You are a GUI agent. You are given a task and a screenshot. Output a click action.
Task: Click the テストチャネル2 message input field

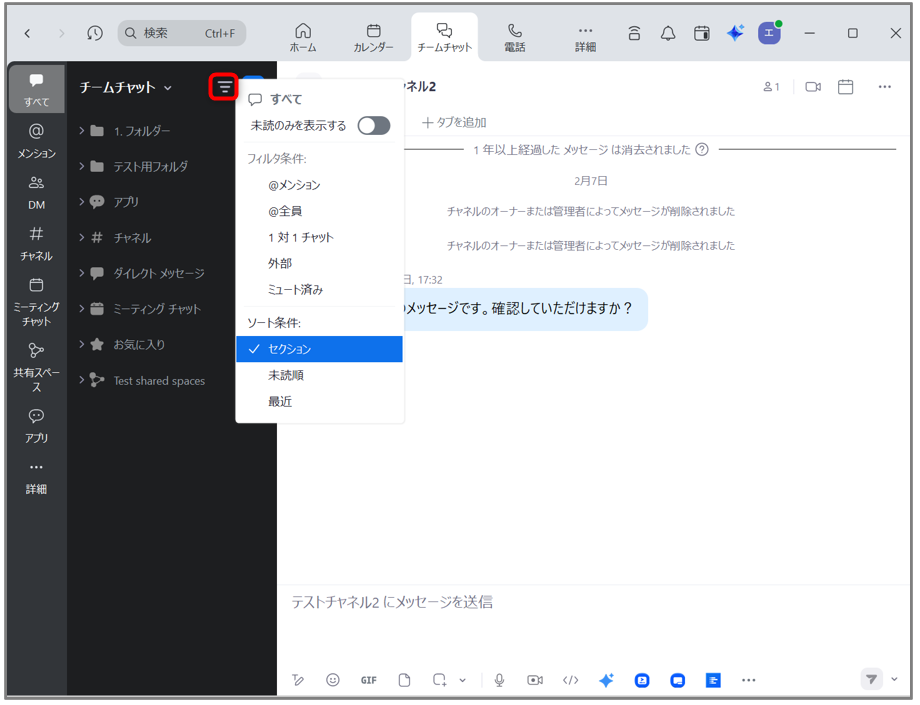tap(593, 602)
